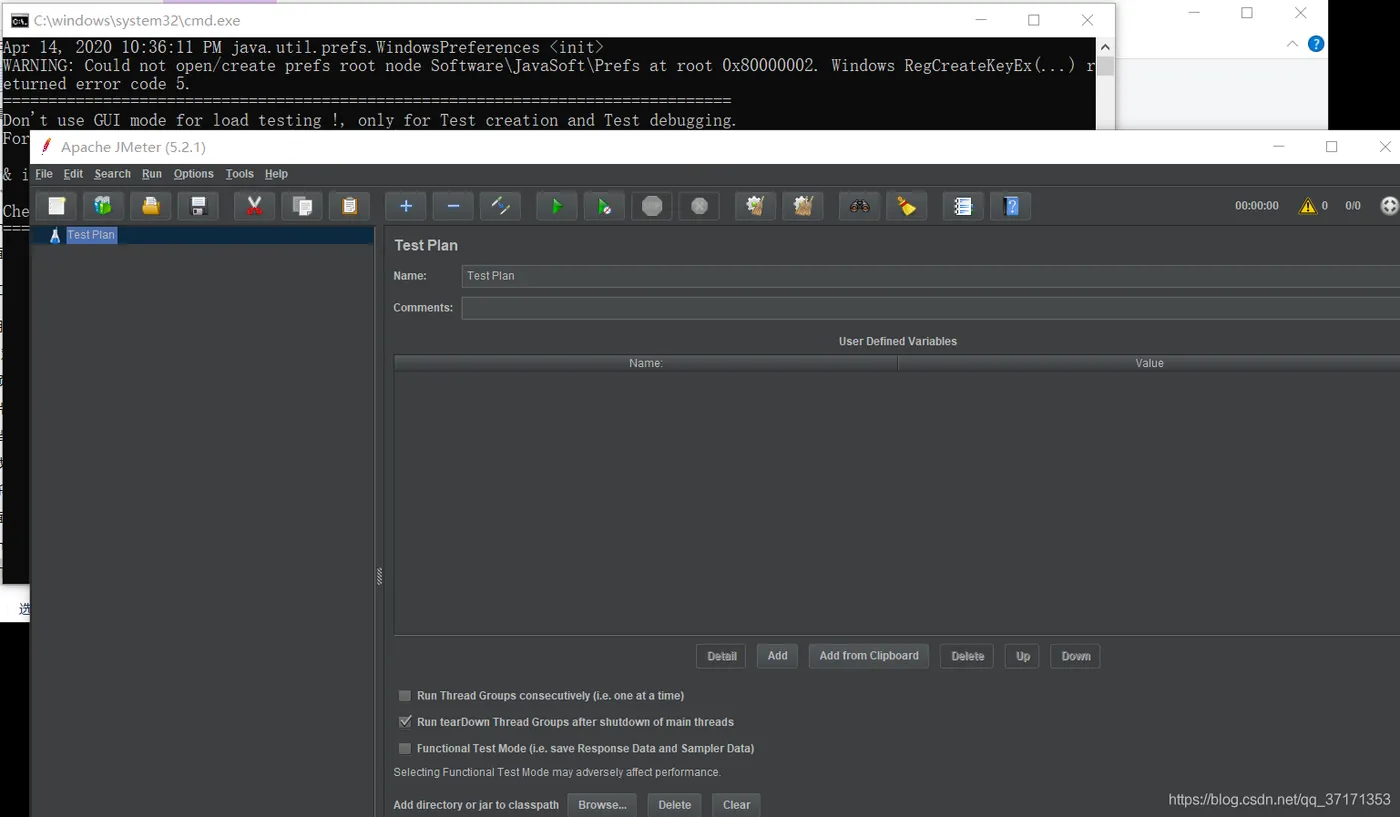Copy the selected element icon
The height and width of the screenshot is (817, 1400).
click(301, 206)
